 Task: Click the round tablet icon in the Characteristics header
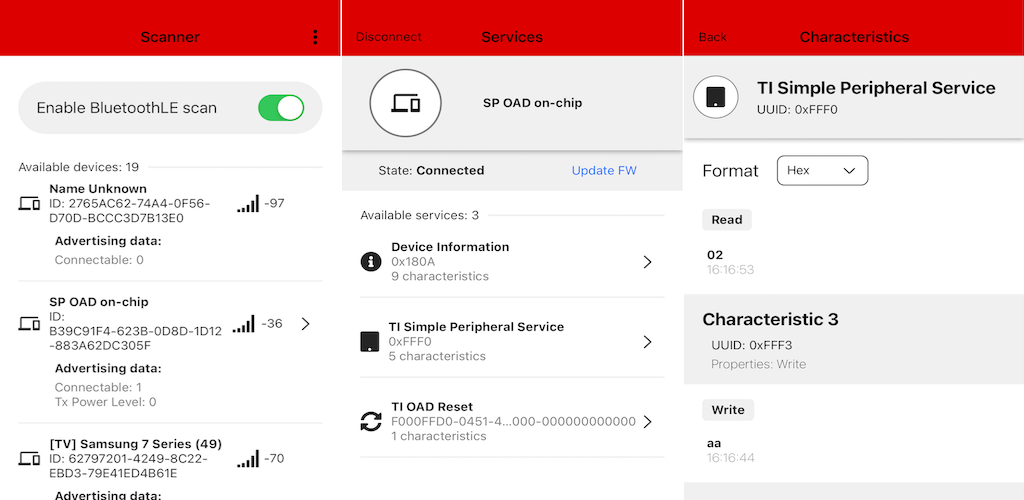tap(716, 97)
